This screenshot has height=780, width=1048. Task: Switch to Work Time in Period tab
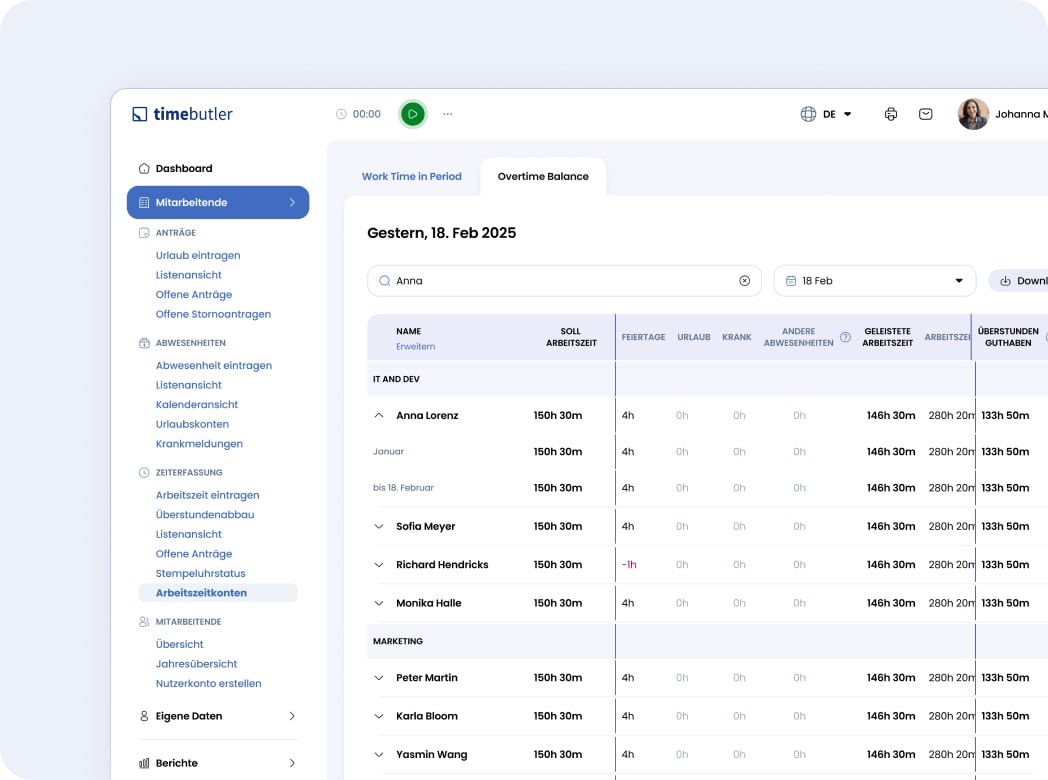click(412, 176)
